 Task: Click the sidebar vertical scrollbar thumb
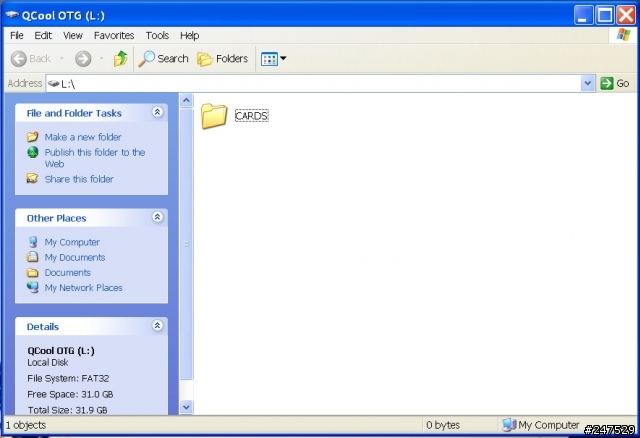[186, 244]
